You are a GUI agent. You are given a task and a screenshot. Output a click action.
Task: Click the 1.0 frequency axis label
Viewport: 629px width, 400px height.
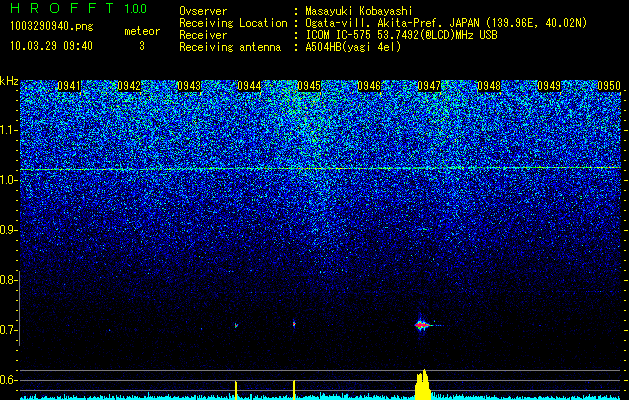click(x=8, y=180)
